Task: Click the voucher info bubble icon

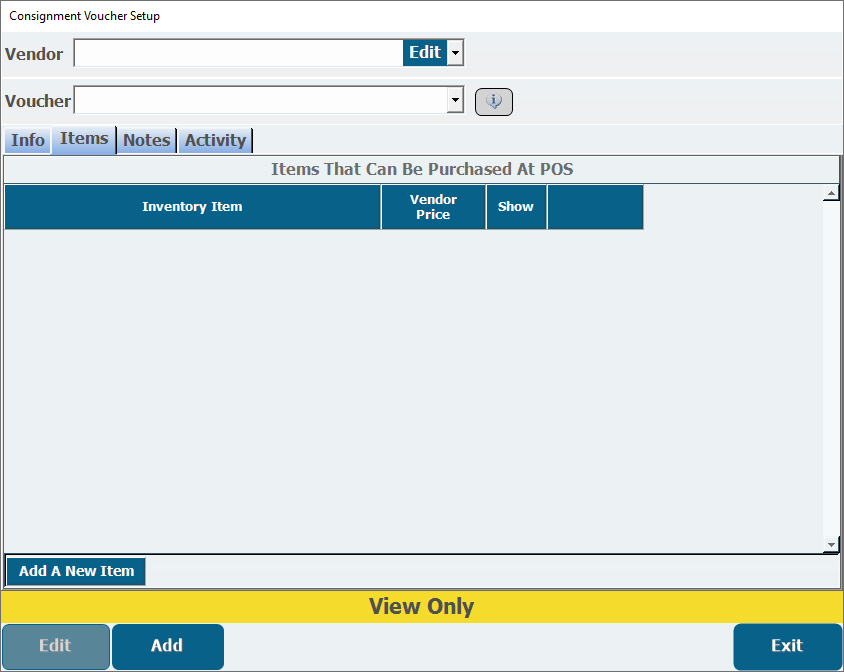Action: coord(493,102)
